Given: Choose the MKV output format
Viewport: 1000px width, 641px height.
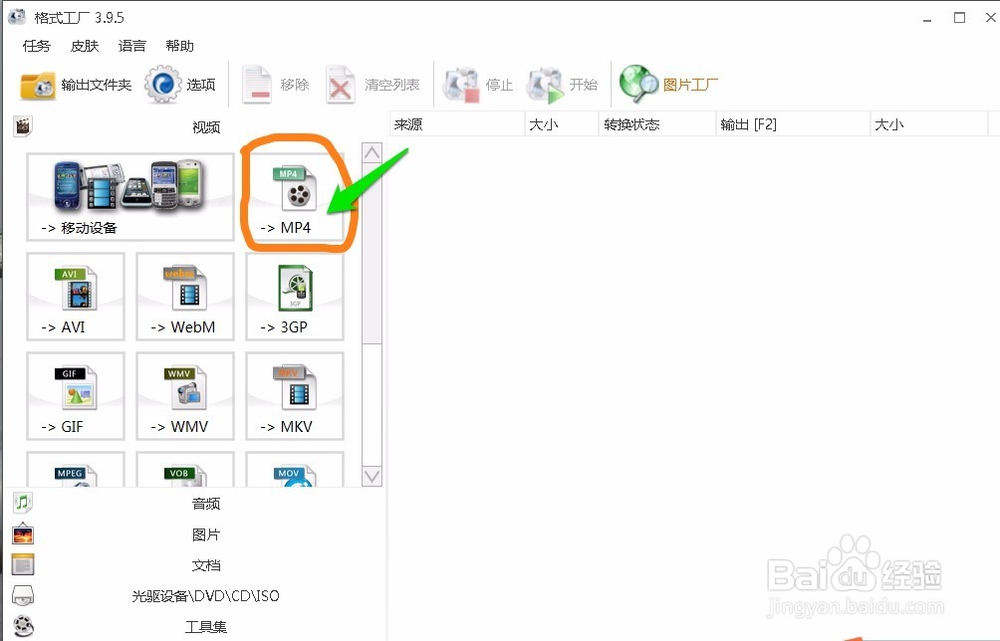Looking at the screenshot, I should tap(294, 396).
